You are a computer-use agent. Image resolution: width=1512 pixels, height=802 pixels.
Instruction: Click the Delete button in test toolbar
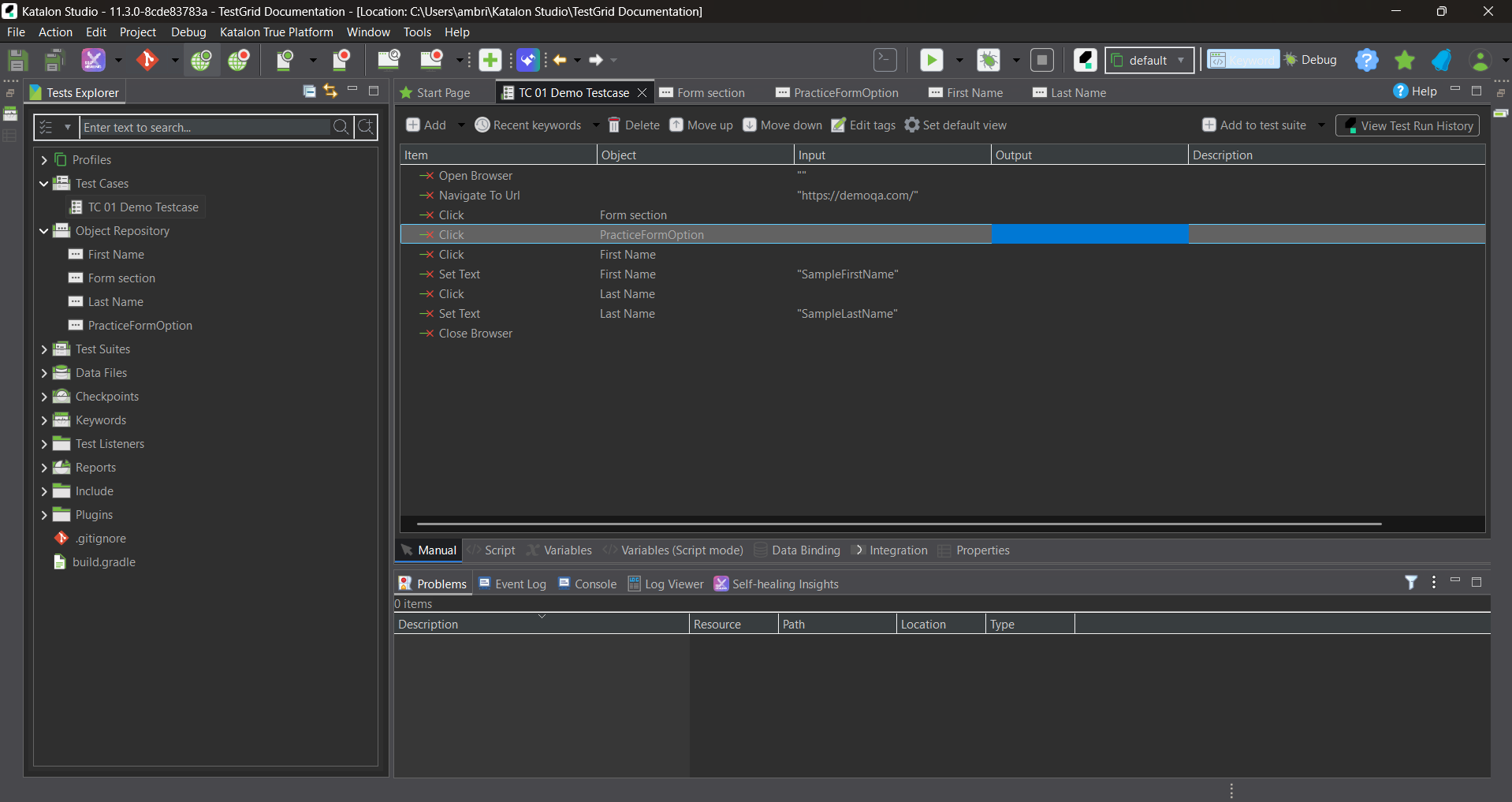[634, 125]
